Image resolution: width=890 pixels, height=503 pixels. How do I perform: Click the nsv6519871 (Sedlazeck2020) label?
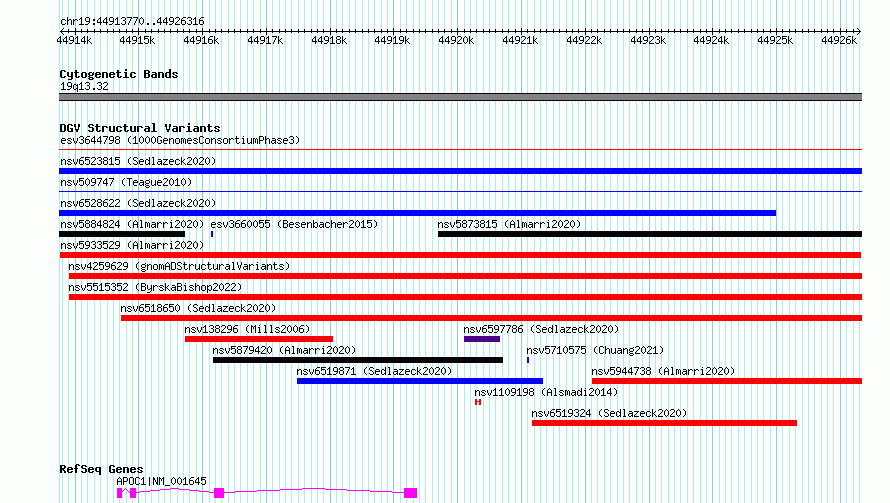pyautogui.click(x=374, y=371)
